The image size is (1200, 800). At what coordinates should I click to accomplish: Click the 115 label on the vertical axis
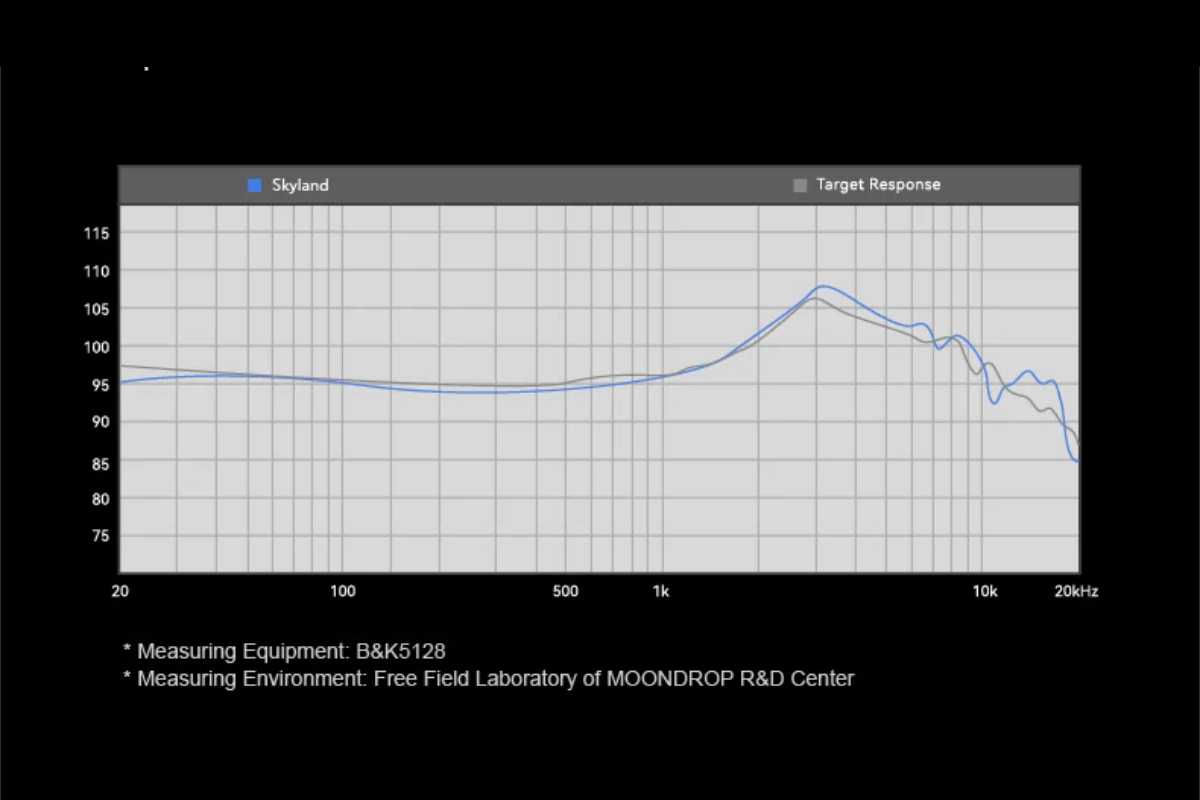pyautogui.click(x=97, y=234)
